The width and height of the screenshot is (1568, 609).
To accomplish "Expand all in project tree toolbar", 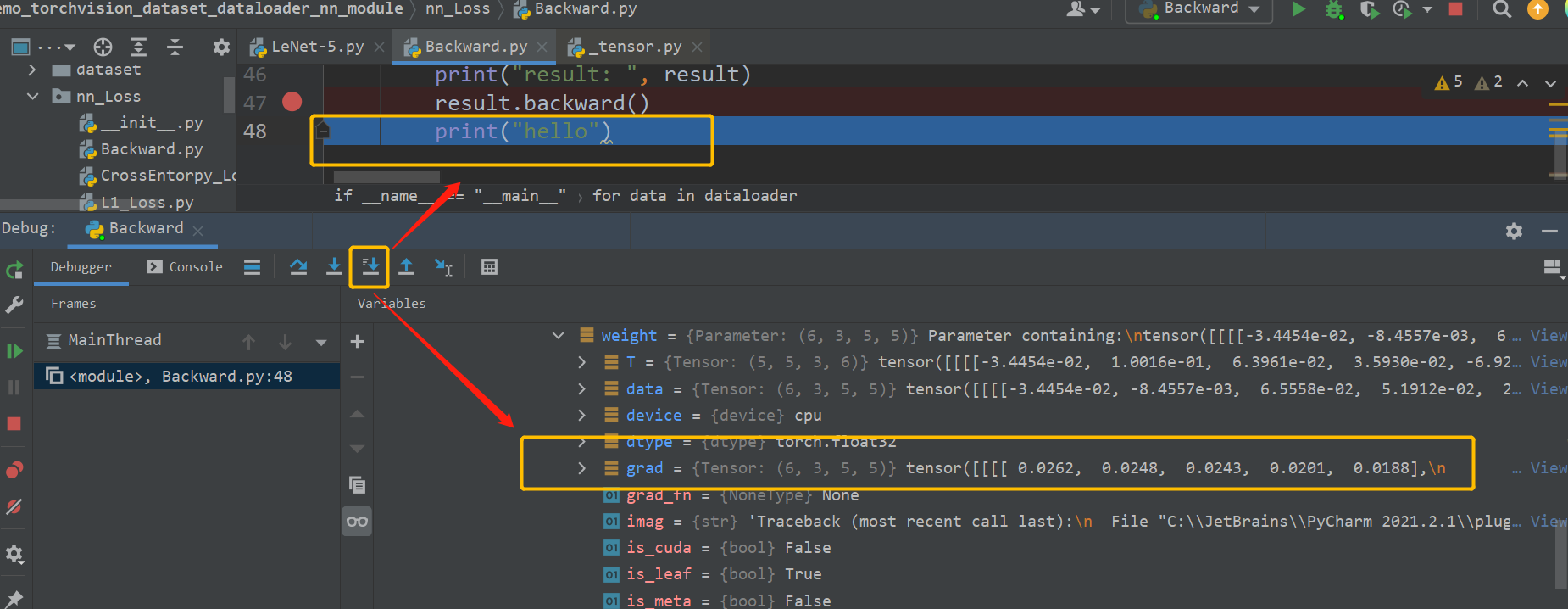I will 138,47.
